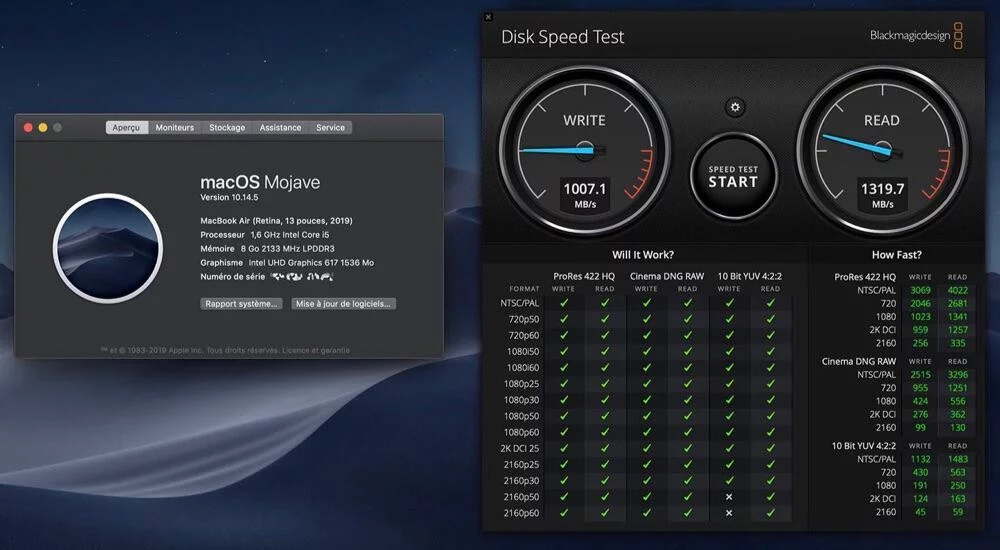Click 1080i60 10 Bit YUV write checkmark

729,368
